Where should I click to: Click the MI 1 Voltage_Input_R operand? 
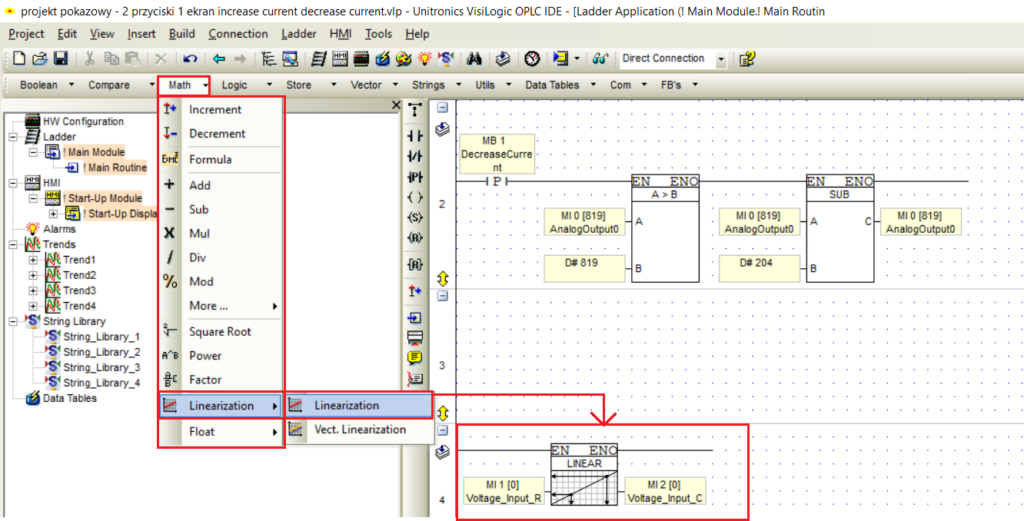click(x=503, y=491)
